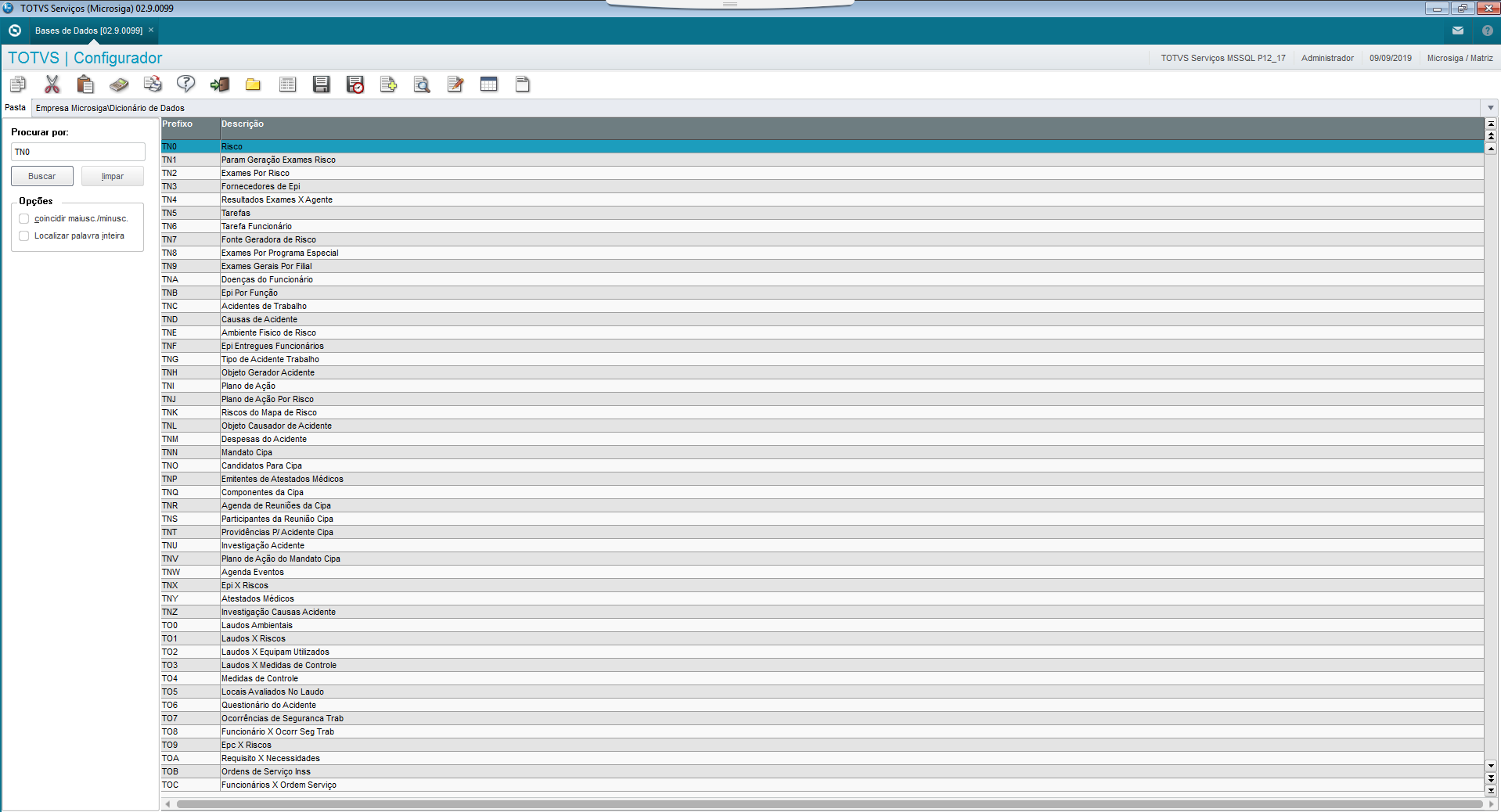
Task: Open the mail envelope icon in header
Action: click(x=1458, y=31)
